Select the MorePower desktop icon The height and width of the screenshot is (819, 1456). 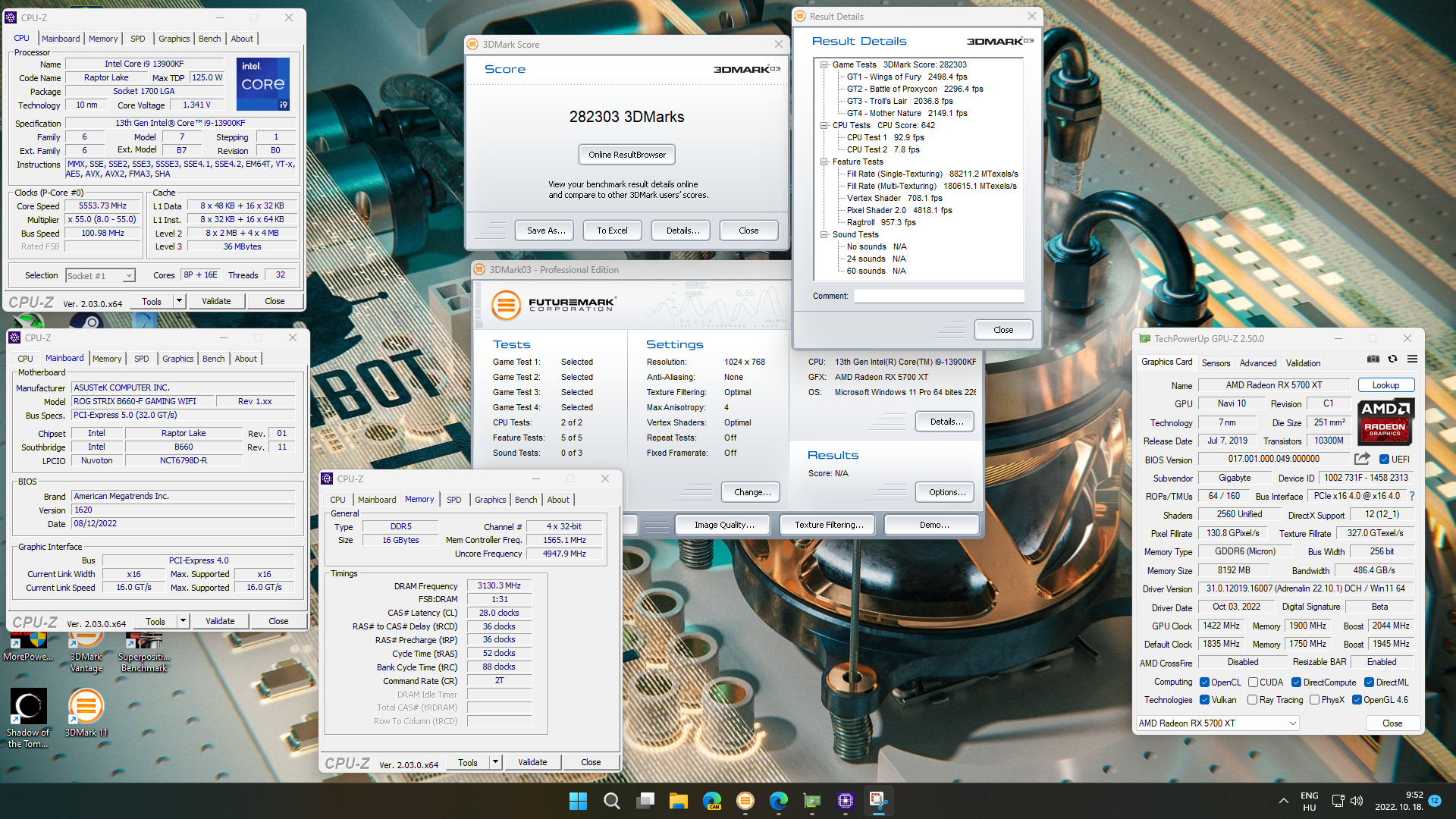point(28,645)
